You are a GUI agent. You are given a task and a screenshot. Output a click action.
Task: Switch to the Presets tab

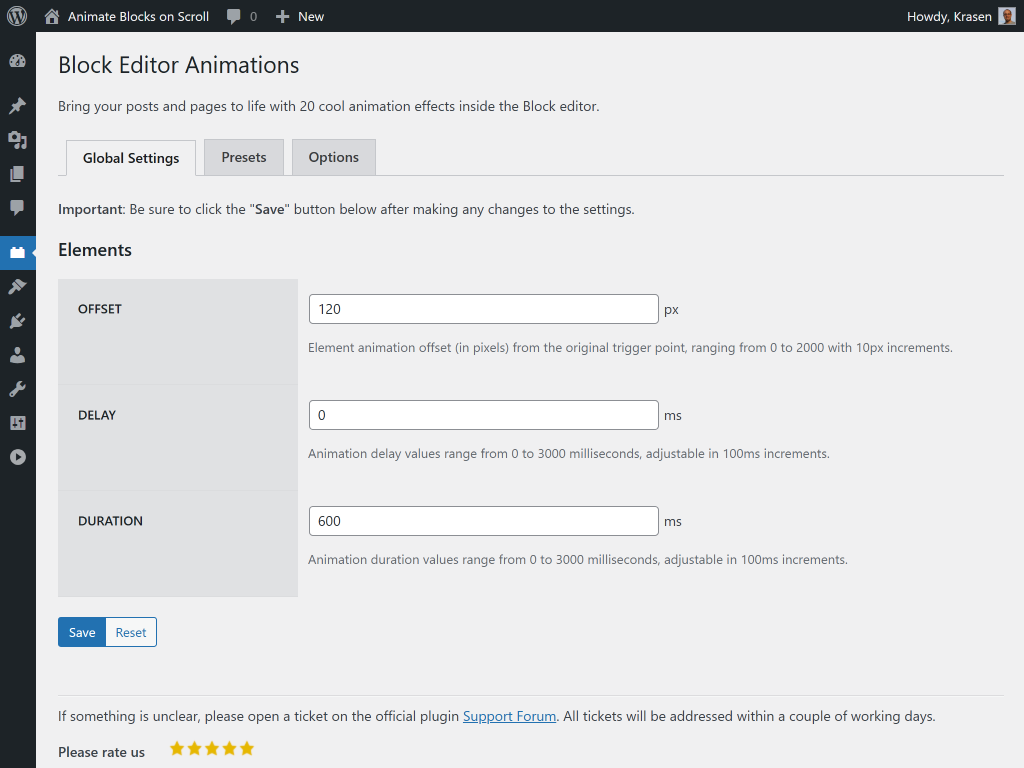click(x=244, y=157)
